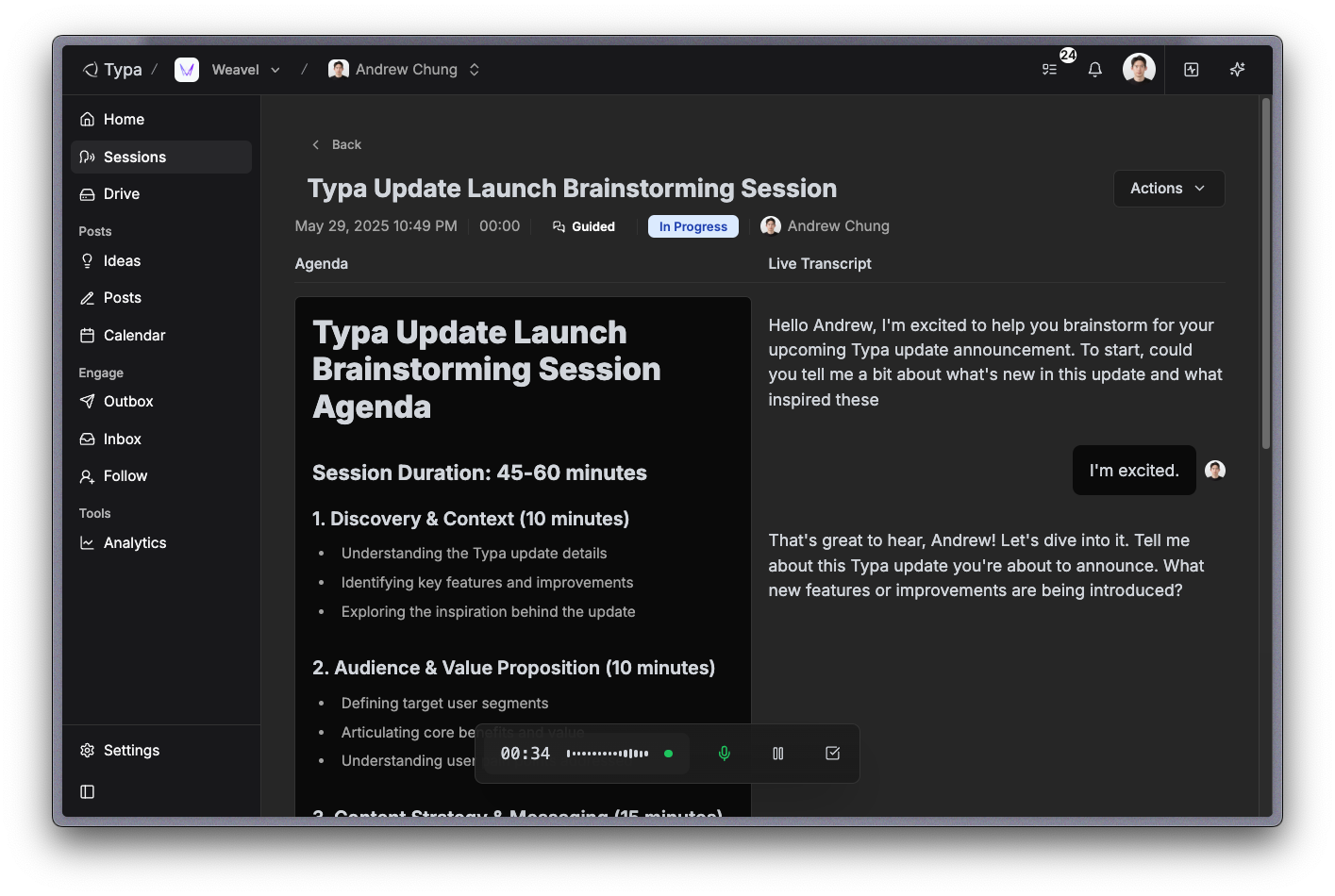This screenshot has height=896, width=1335.
Task: Open Settings in the sidebar
Action: [x=131, y=751]
